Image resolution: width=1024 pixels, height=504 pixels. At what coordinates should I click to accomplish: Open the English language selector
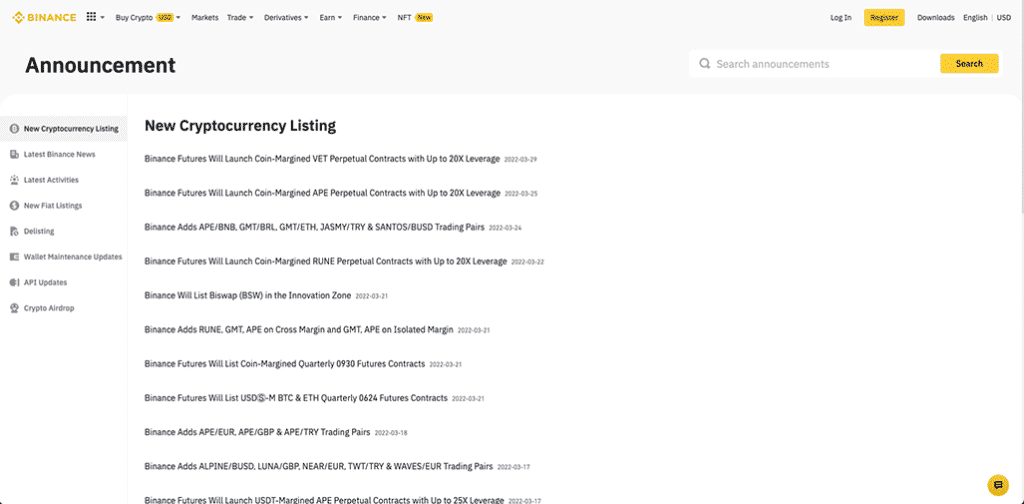coord(975,18)
